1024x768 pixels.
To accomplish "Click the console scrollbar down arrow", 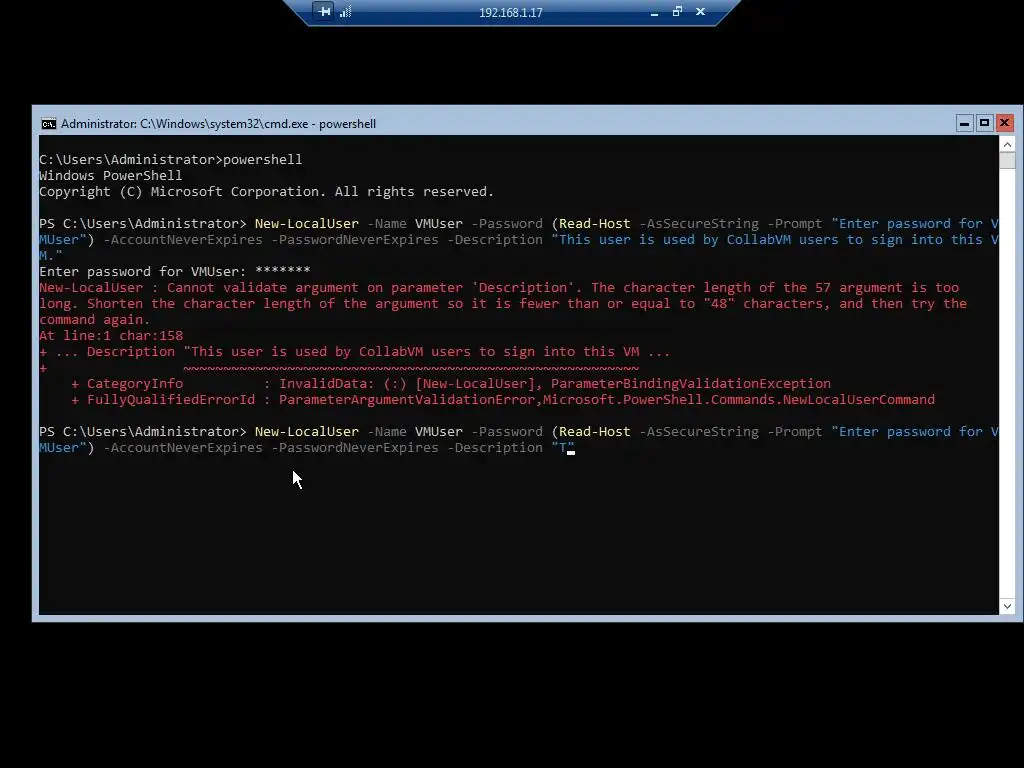I will coord(1007,606).
